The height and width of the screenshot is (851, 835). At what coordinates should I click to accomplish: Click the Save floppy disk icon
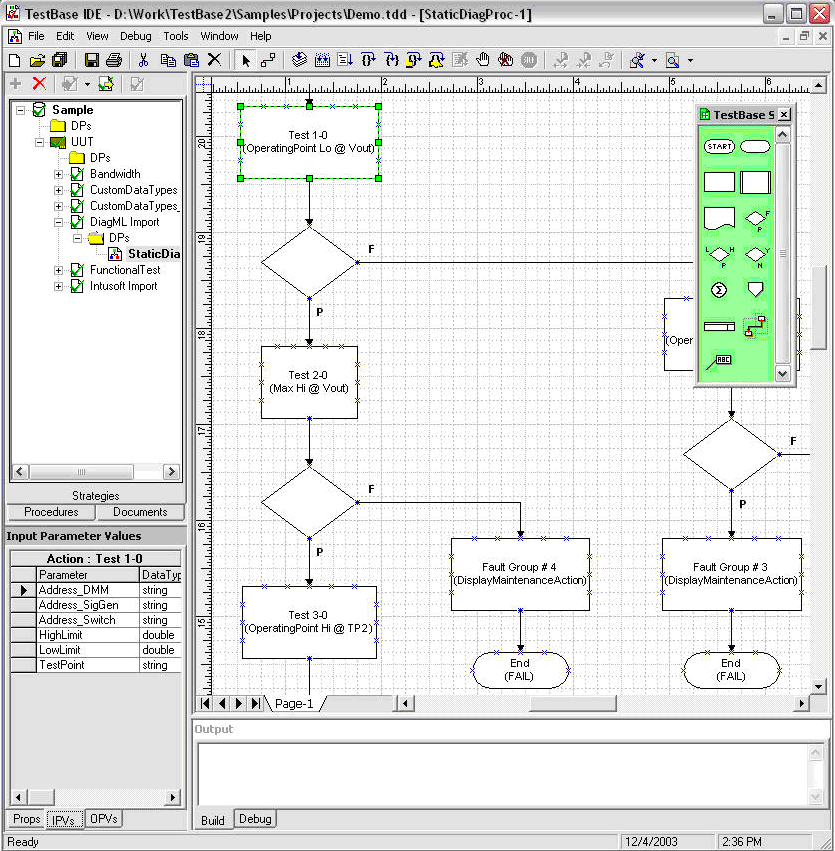tap(92, 60)
